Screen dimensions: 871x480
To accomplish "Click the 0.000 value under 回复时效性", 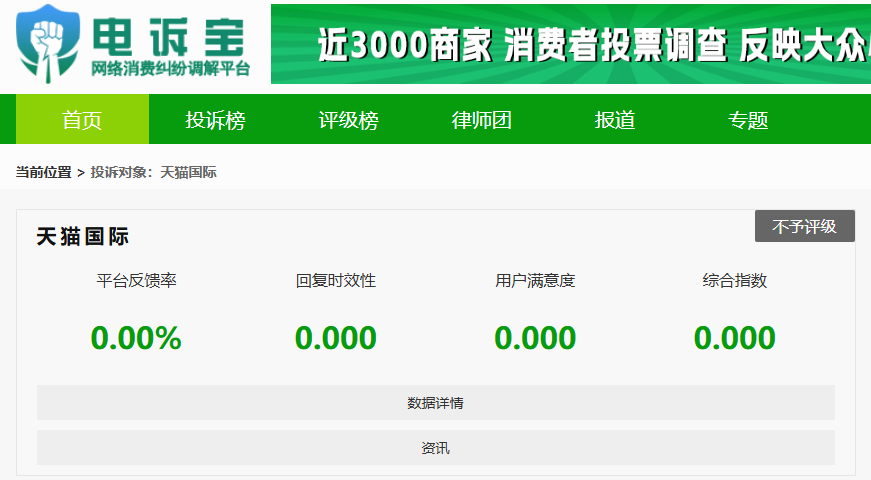I will point(336,338).
